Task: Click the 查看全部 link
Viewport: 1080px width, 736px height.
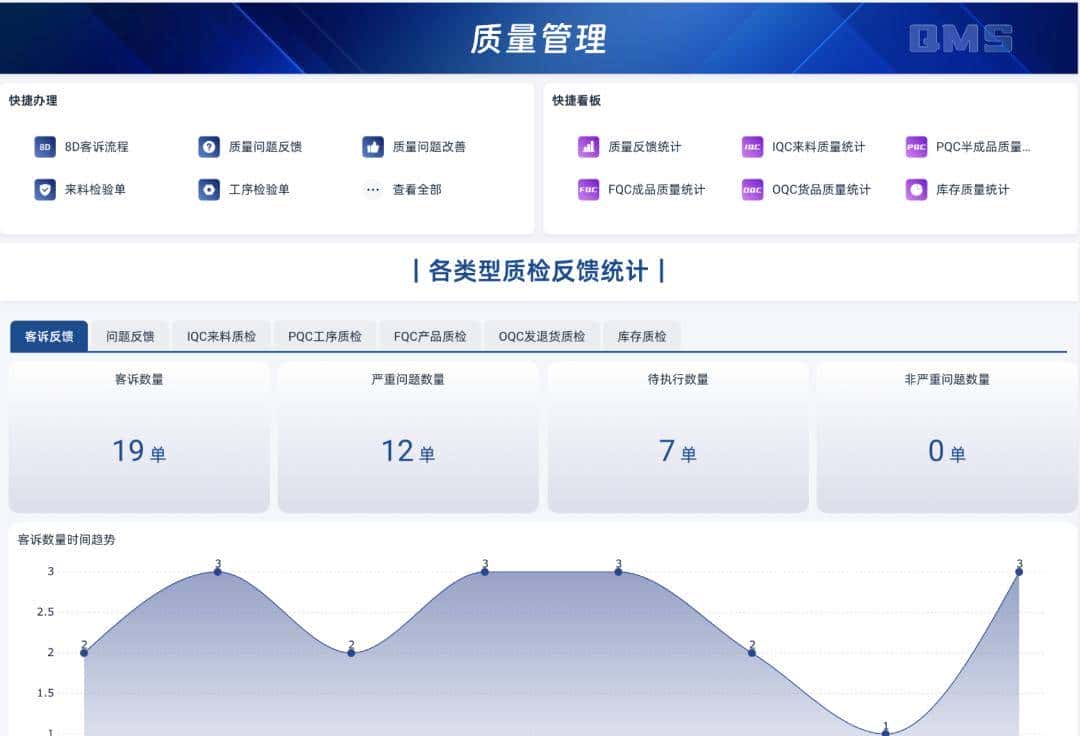Action: pos(416,189)
